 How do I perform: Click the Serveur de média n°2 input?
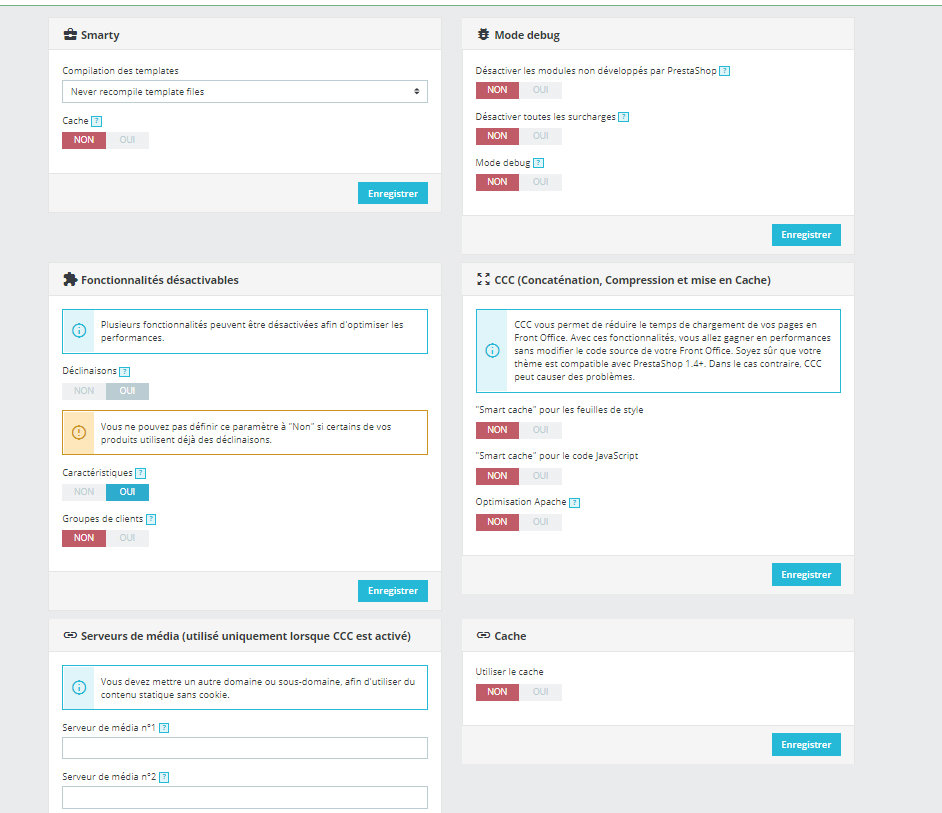(245, 797)
